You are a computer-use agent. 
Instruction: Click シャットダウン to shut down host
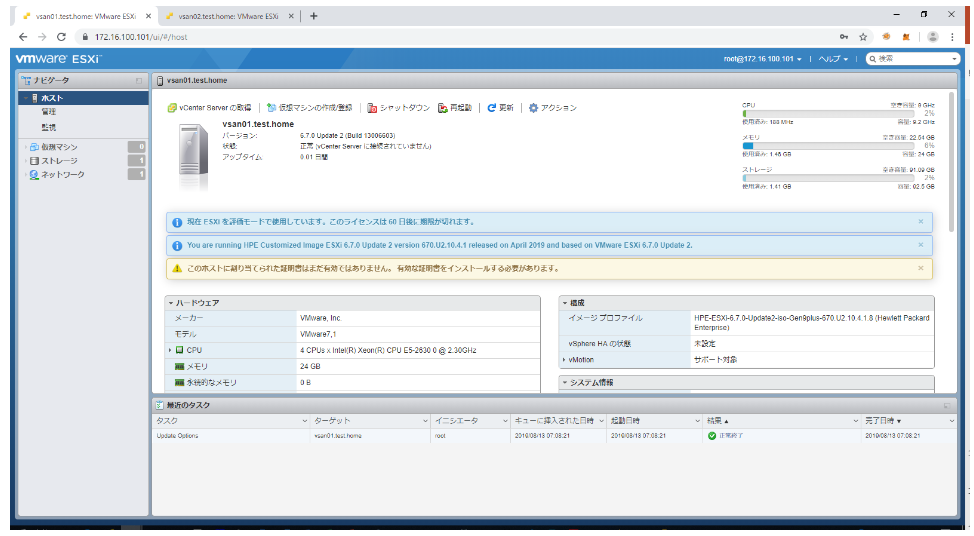tap(398, 108)
